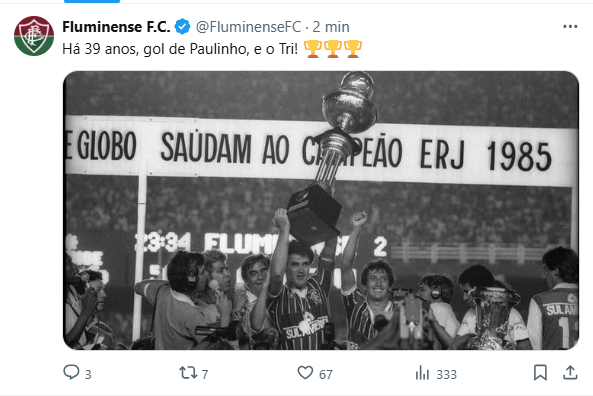Open the @FluminenseFC handle link
This screenshot has height=396, width=593.
(248, 27)
